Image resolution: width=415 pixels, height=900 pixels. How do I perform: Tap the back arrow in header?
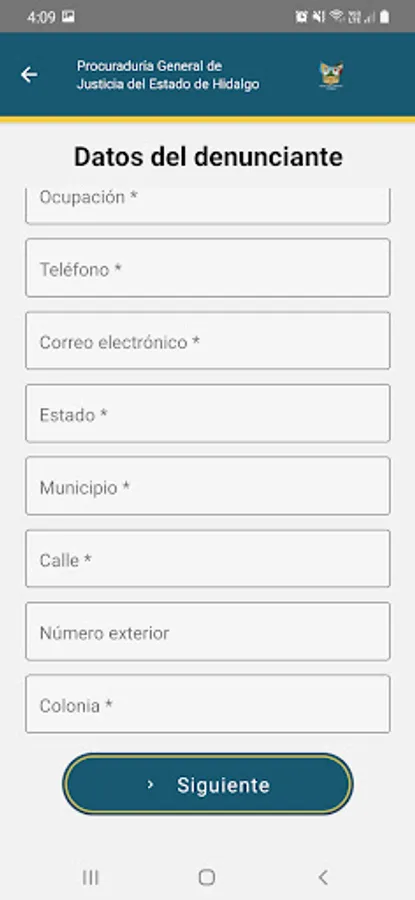pos(29,75)
